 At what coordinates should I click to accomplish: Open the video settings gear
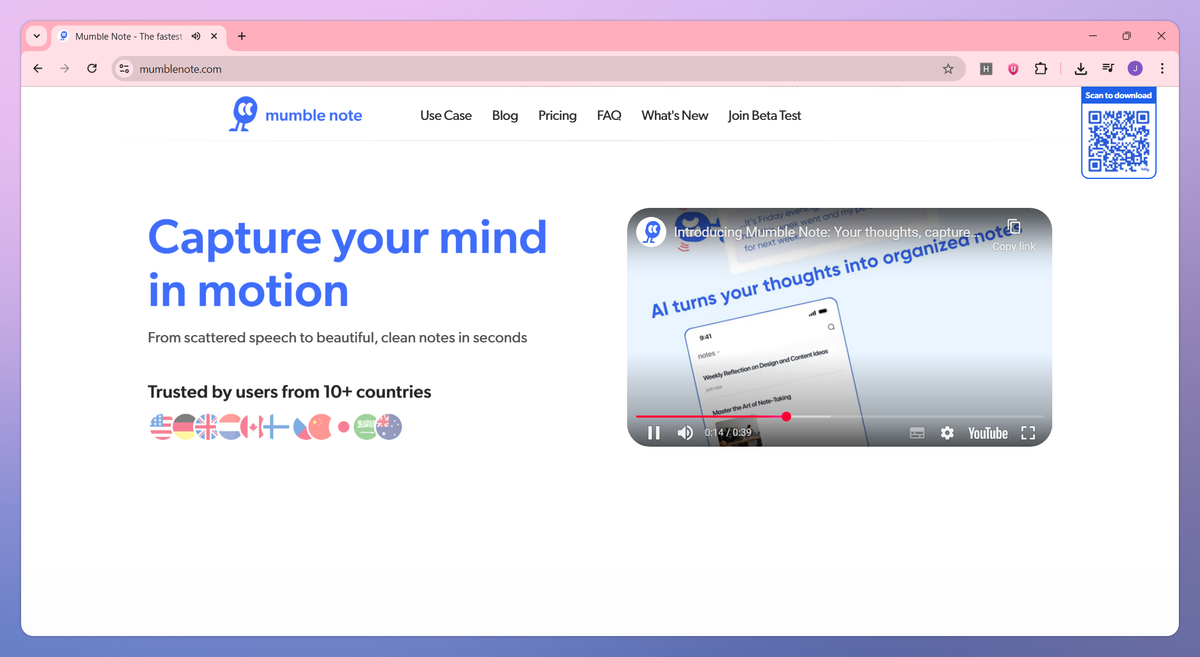point(947,433)
